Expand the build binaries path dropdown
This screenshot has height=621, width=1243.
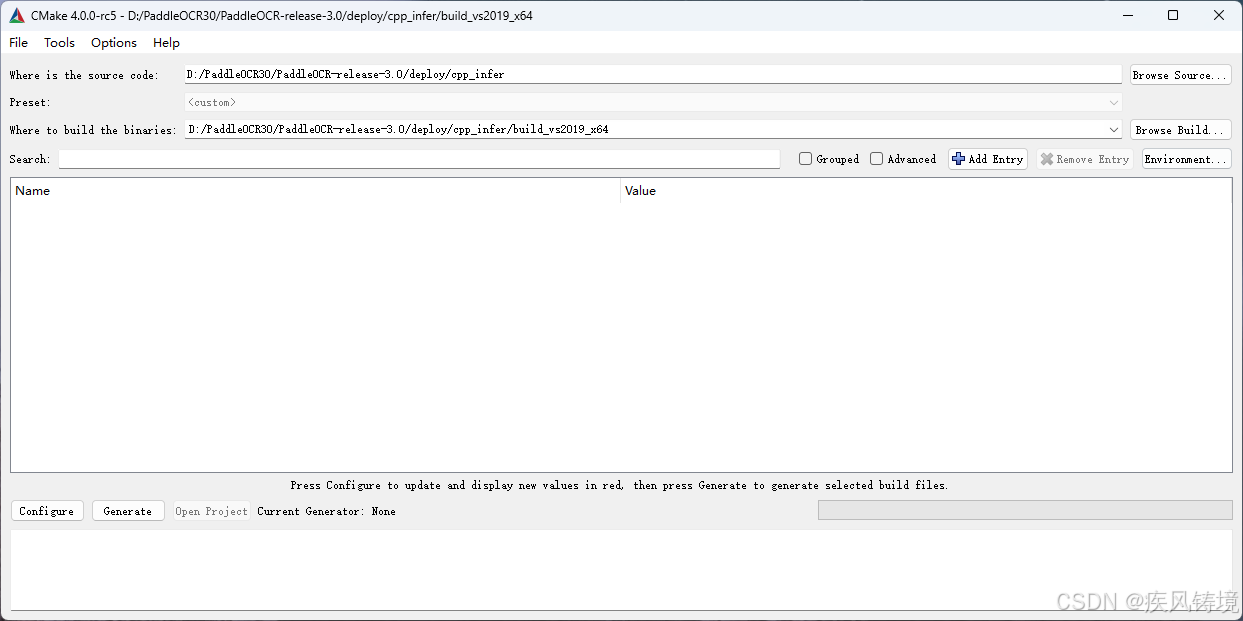click(1114, 129)
